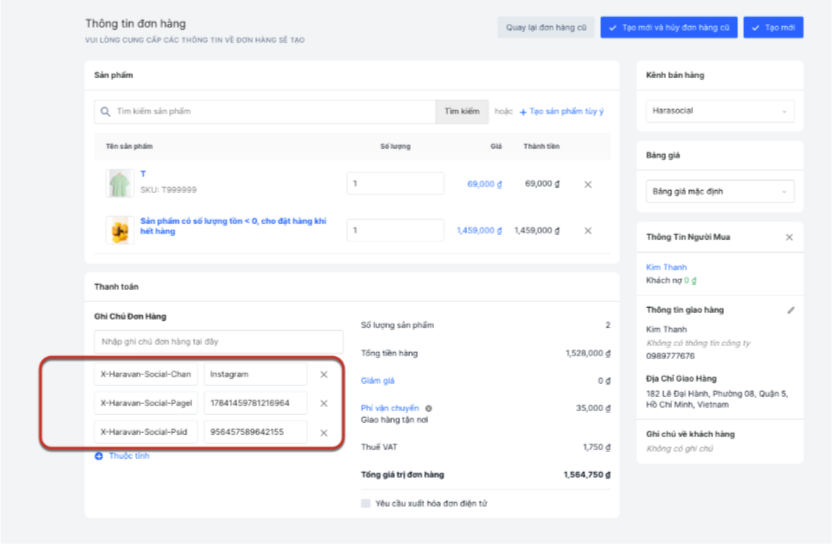Open the Bảng giá mặc định dropdown
The height and width of the screenshot is (547, 832).
click(x=720, y=191)
